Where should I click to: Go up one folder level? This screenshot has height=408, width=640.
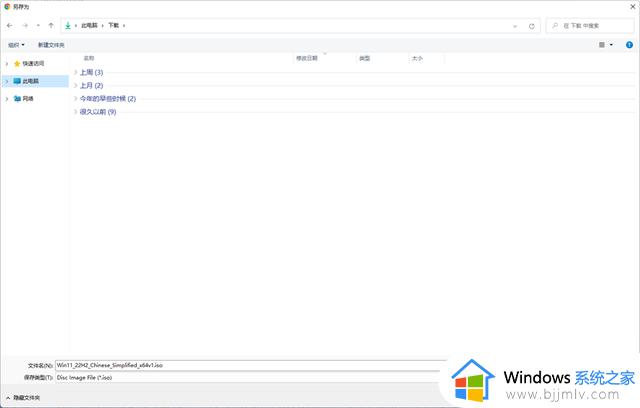click(x=51, y=25)
